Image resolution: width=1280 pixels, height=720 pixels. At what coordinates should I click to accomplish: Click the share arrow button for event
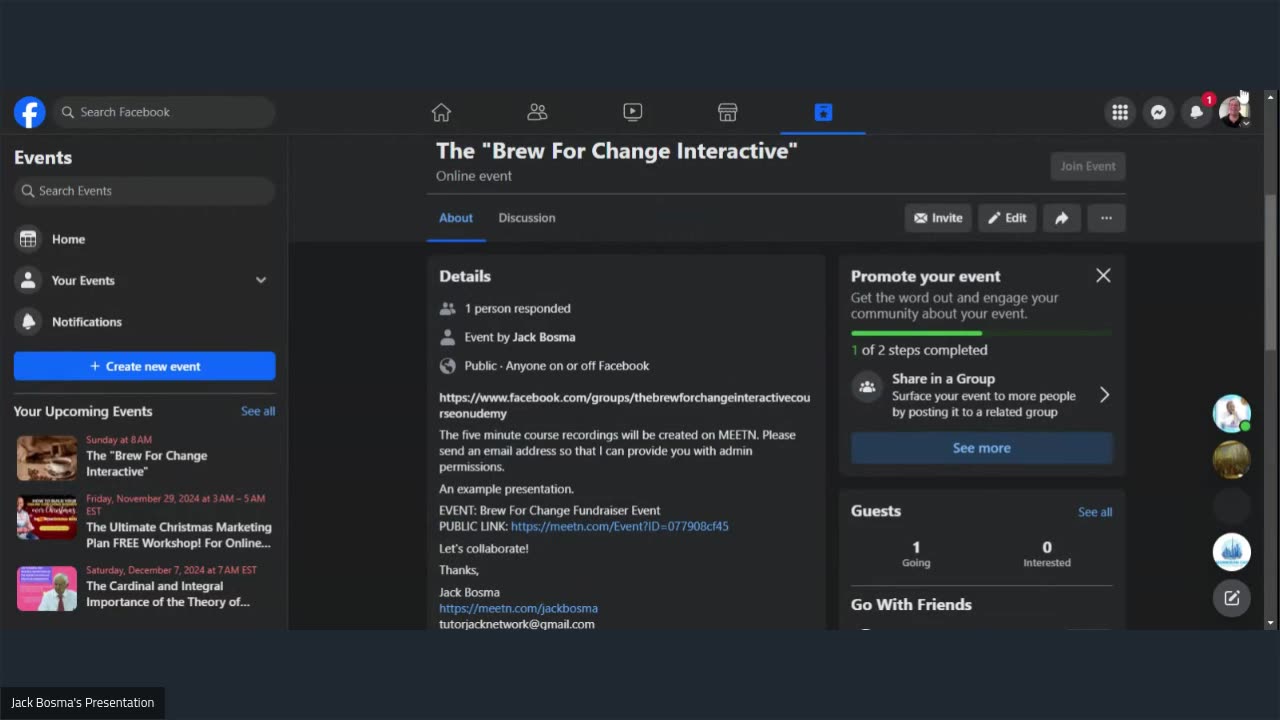tap(1061, 218)
